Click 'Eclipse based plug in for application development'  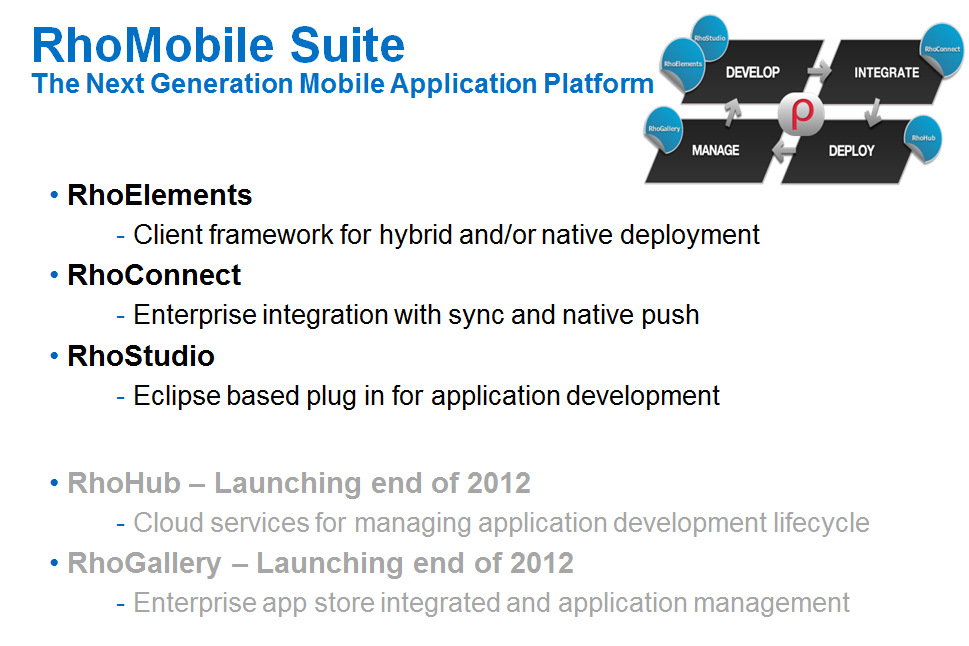[x=426, y=396]
